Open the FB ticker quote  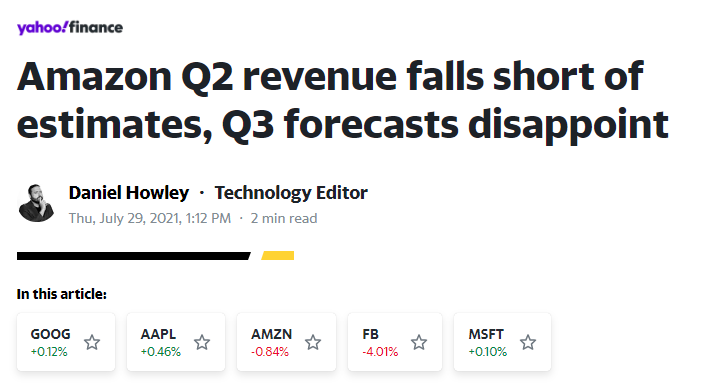pos(370,334)
